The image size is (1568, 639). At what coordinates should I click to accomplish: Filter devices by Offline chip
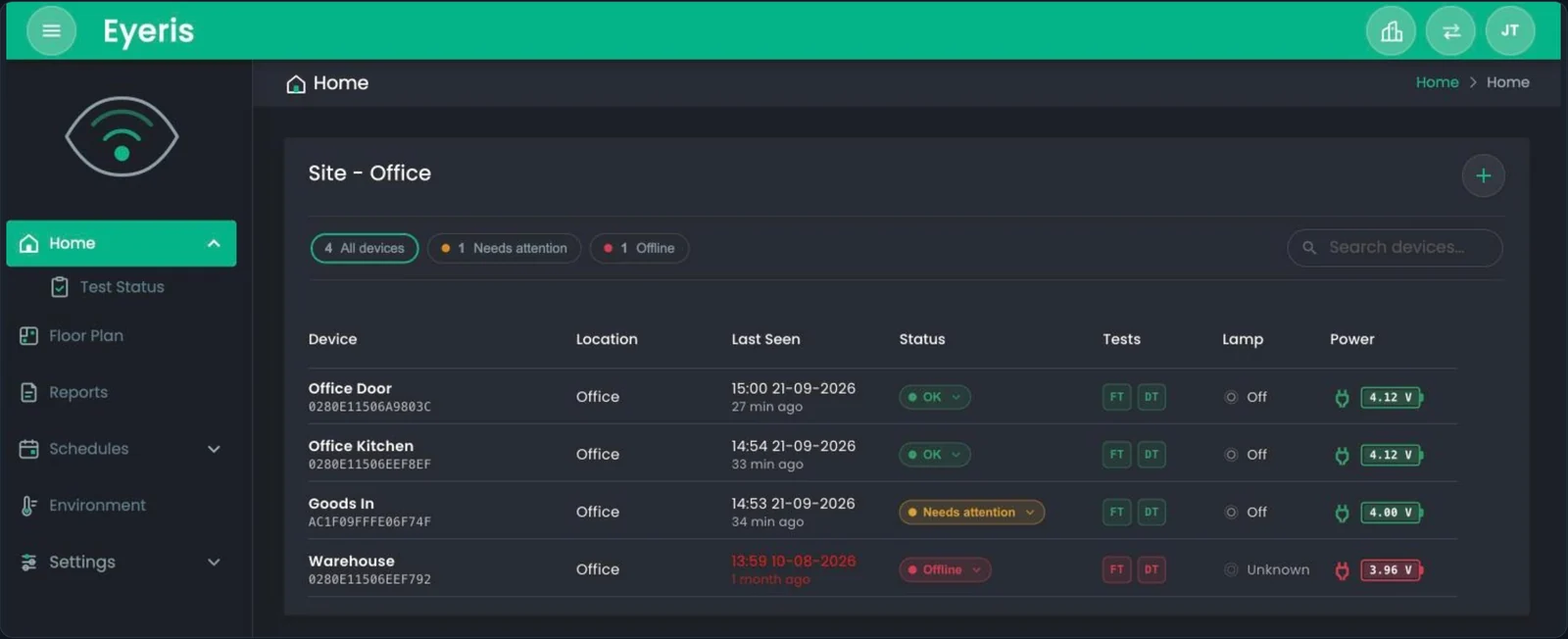pos(639,248)
